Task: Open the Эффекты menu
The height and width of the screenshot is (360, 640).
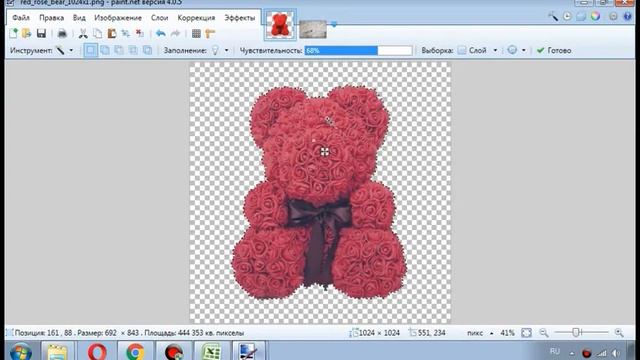Action: [x=240, y=18]
